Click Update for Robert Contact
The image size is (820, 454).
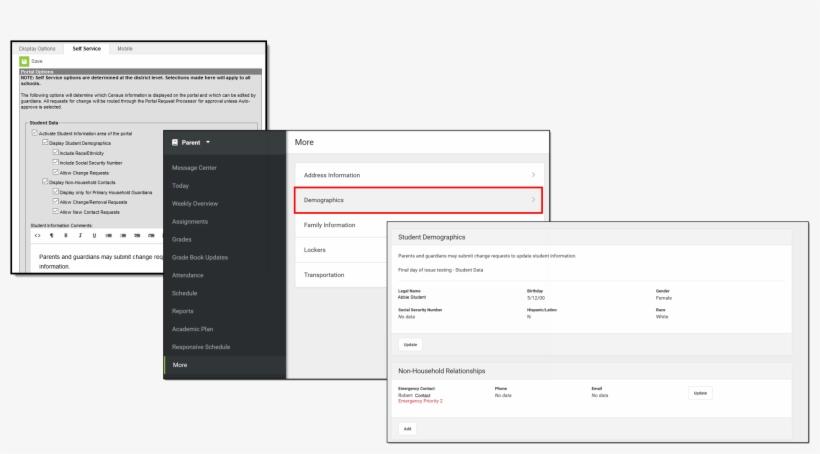[x=700, y=393]
